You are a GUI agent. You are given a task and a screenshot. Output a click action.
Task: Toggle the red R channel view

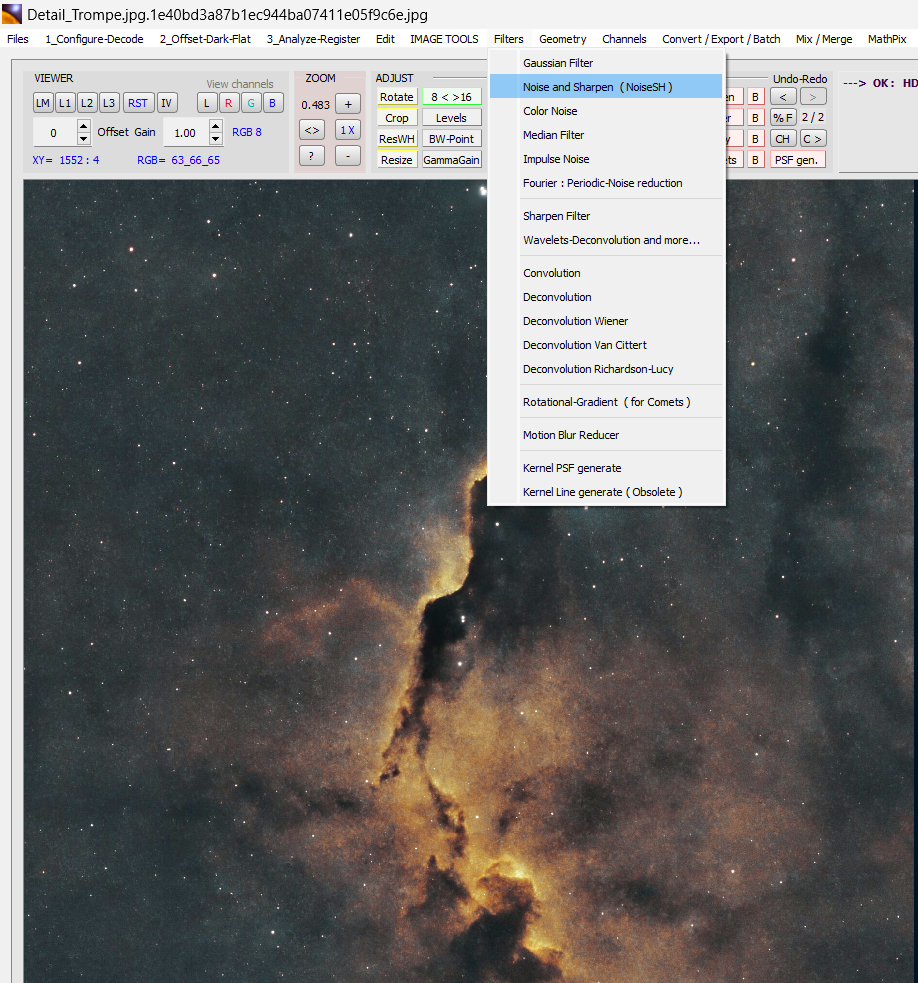pos(229,103)
